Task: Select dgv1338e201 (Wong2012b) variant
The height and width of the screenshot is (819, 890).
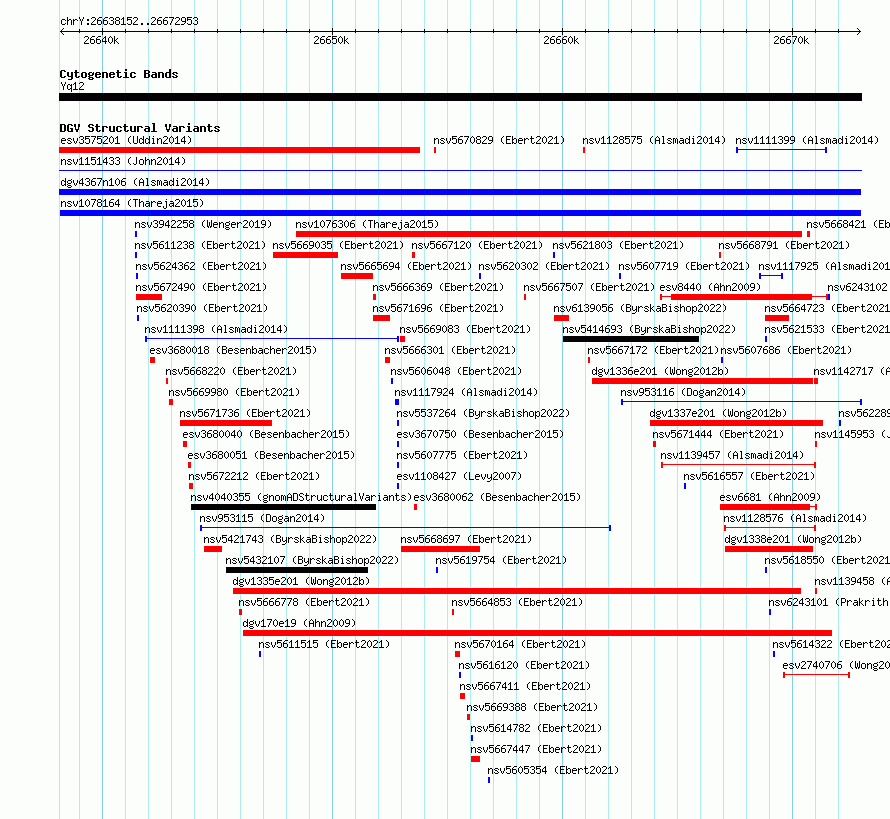Action: pyautogui.click(x=793, y=539)
